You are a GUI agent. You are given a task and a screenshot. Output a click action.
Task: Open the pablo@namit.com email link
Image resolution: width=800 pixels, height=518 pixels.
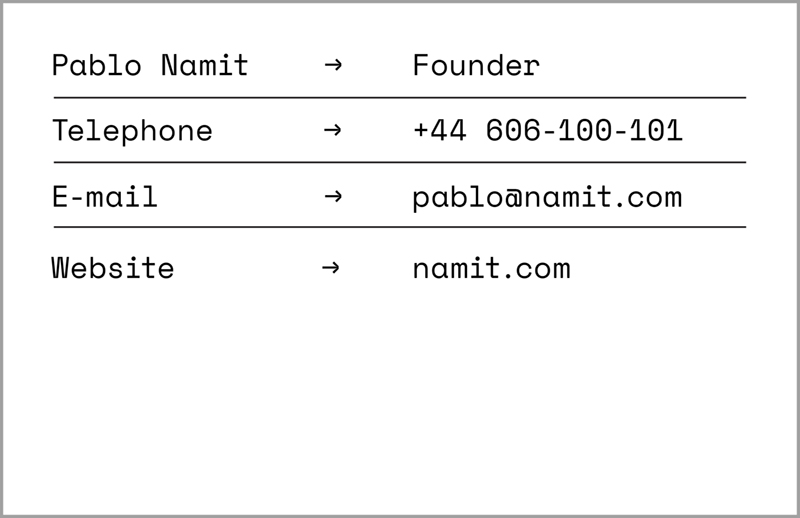click(547, 197)
